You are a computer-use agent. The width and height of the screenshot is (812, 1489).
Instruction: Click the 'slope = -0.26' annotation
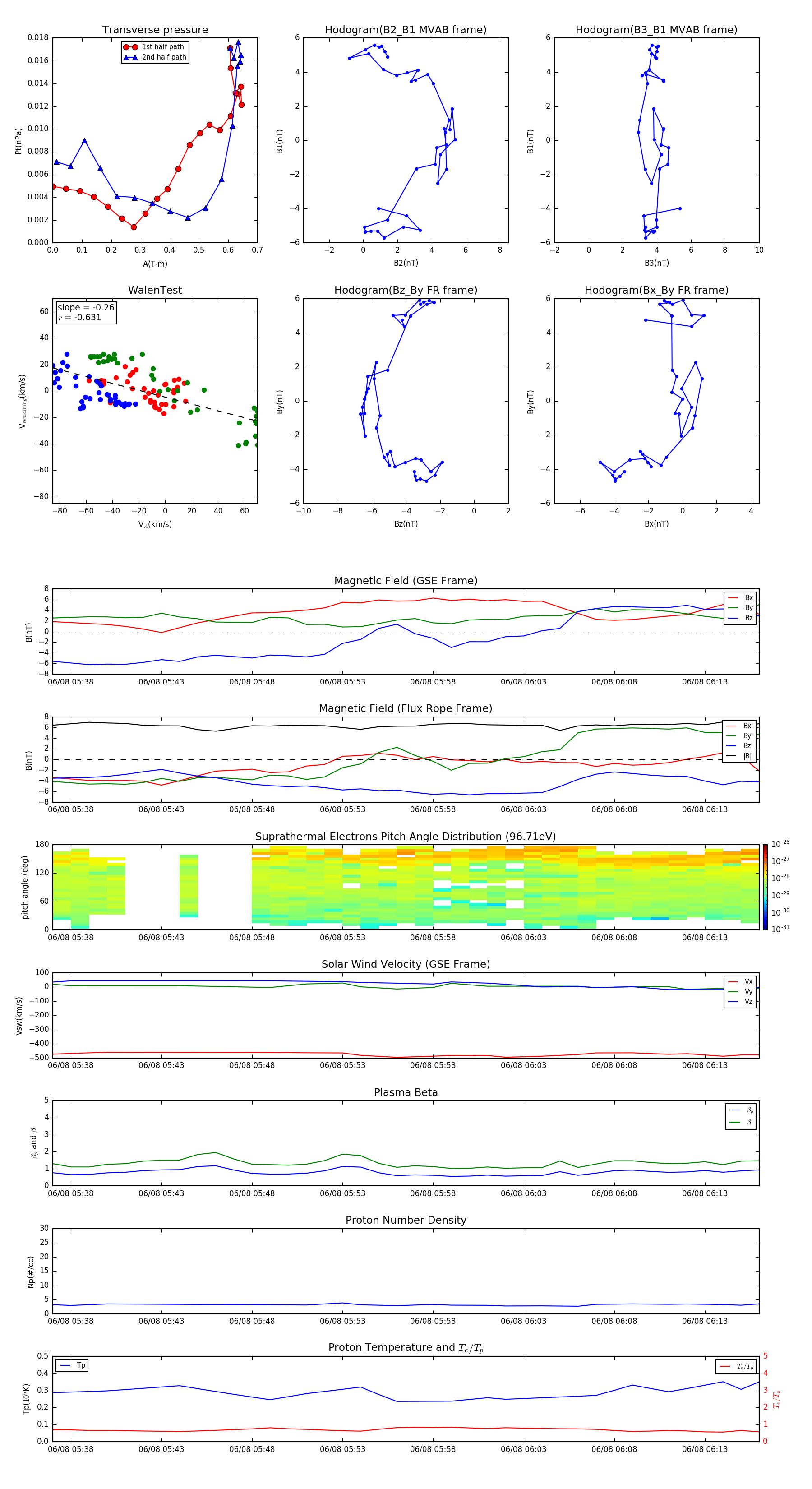click(x=86, y=308)
